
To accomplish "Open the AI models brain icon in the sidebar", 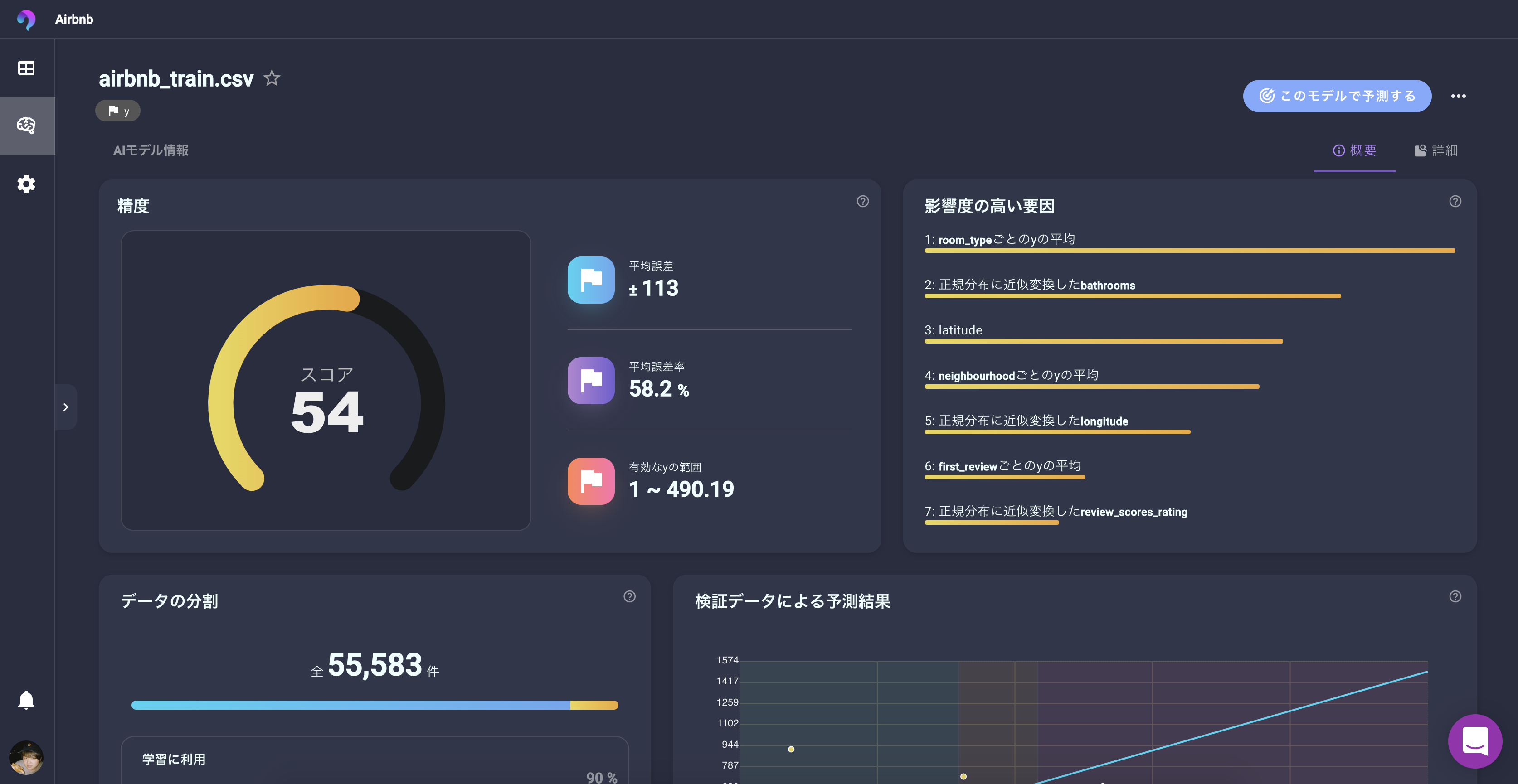I will [x=26, y=126].
